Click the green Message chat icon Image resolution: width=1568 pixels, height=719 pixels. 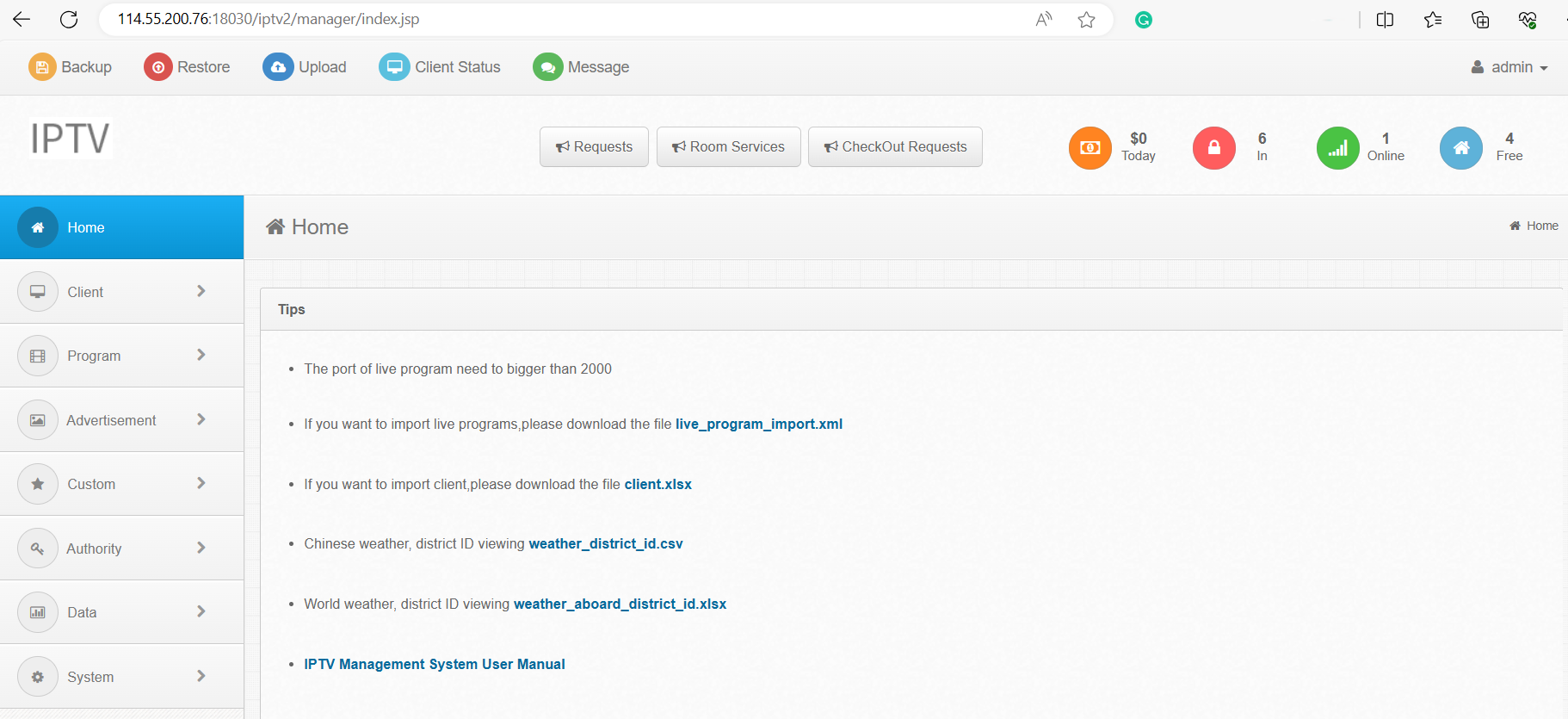tap(547, 67)
